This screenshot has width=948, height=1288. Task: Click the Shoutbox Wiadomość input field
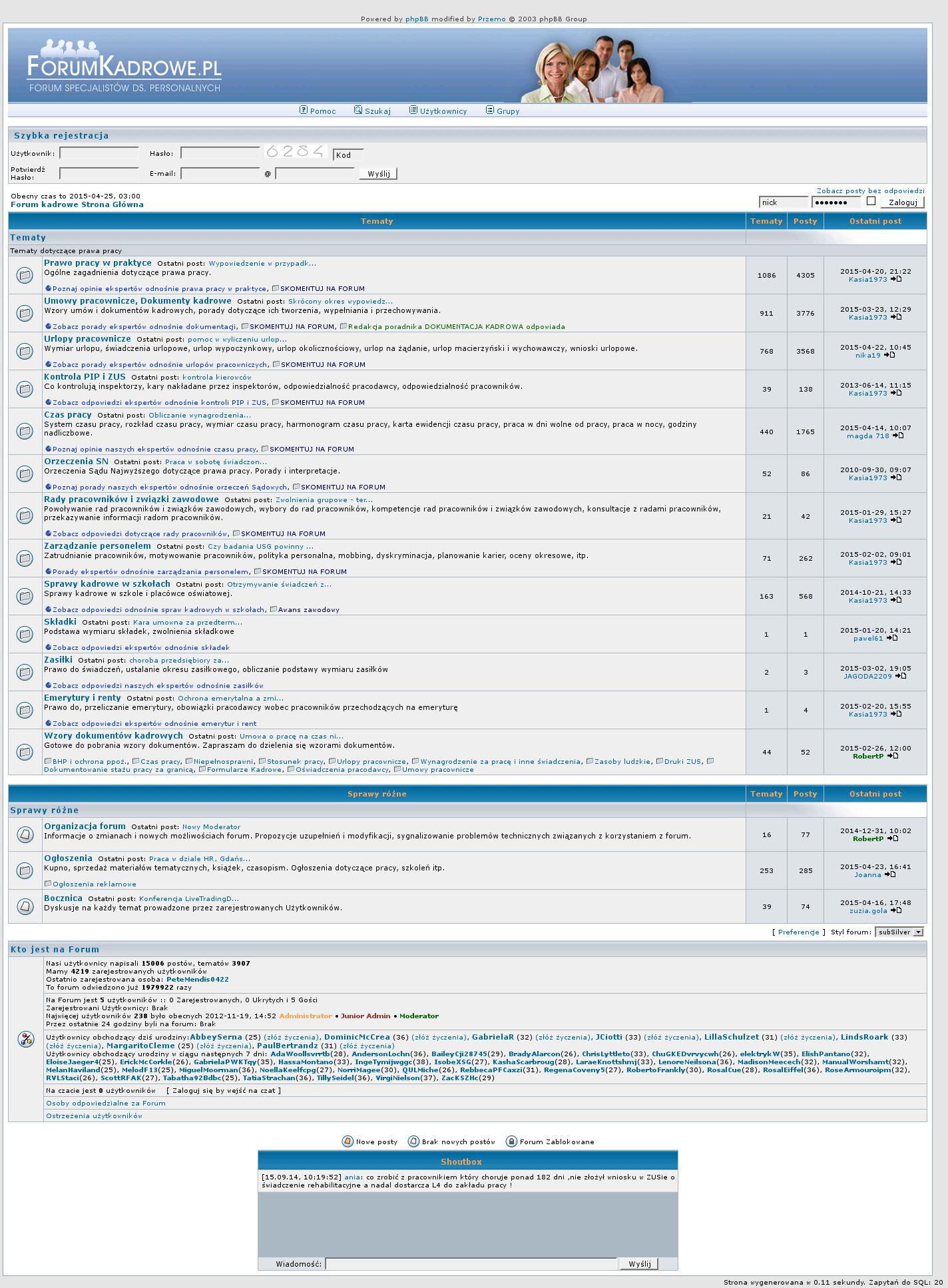471,1264
